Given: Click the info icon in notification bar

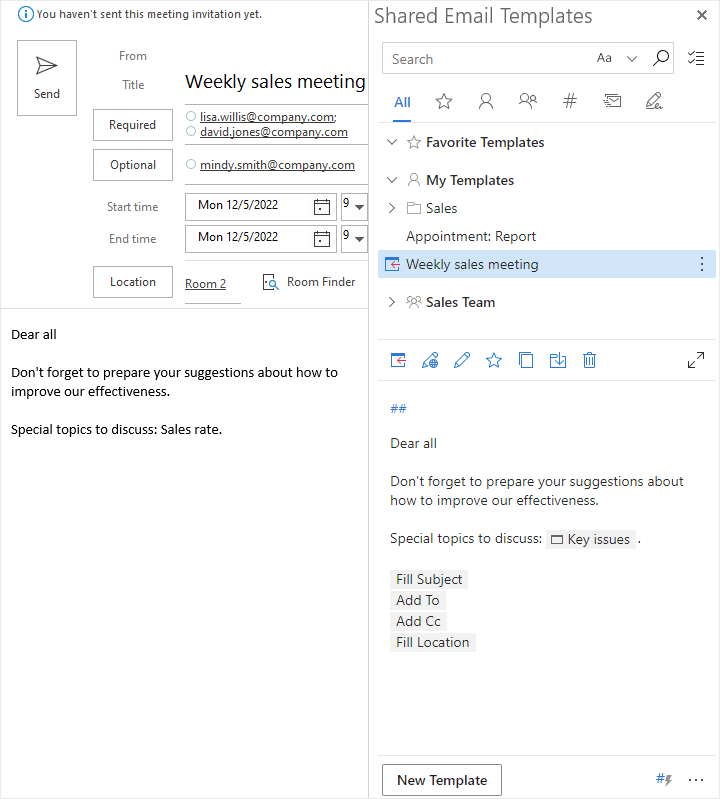Looking at the screenshot, I should click(25, 14).
